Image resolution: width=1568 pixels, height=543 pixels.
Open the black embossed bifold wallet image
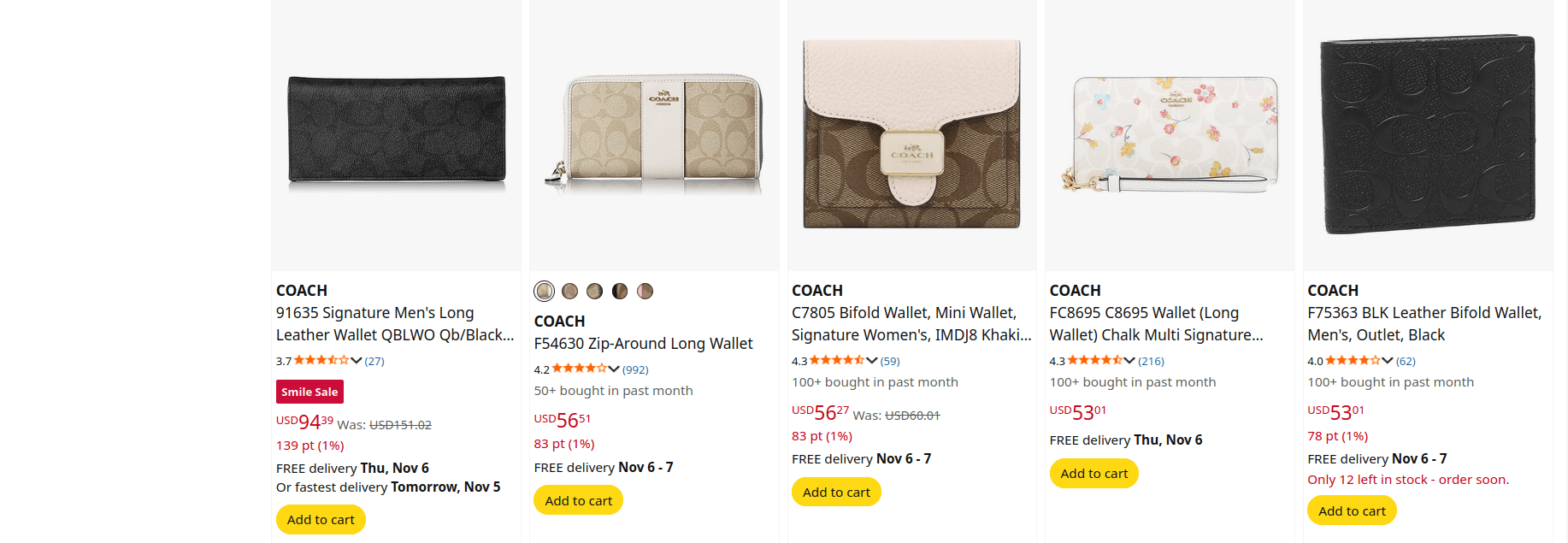coord(1428,135)
